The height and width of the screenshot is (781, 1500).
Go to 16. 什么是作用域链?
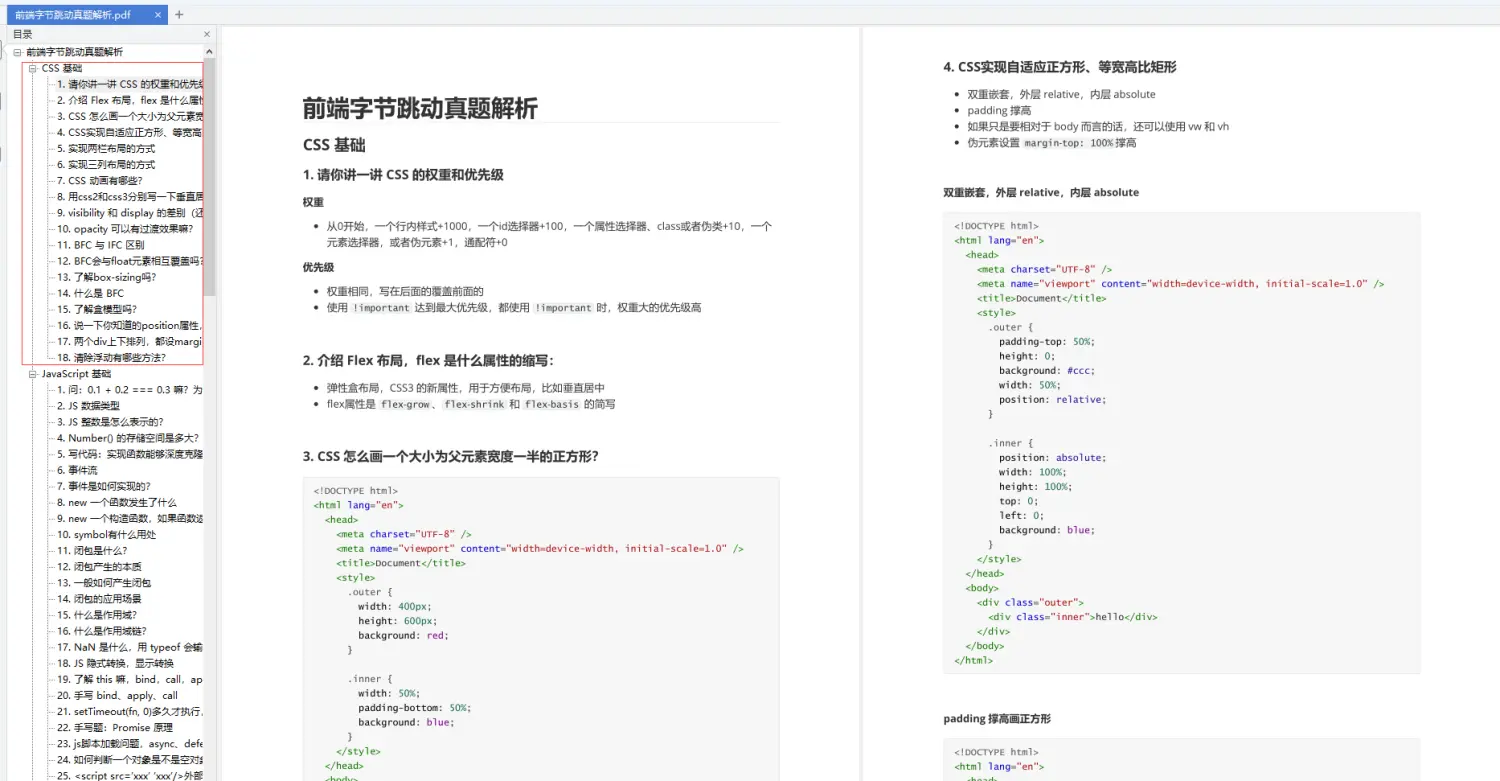tap(102, 631)
